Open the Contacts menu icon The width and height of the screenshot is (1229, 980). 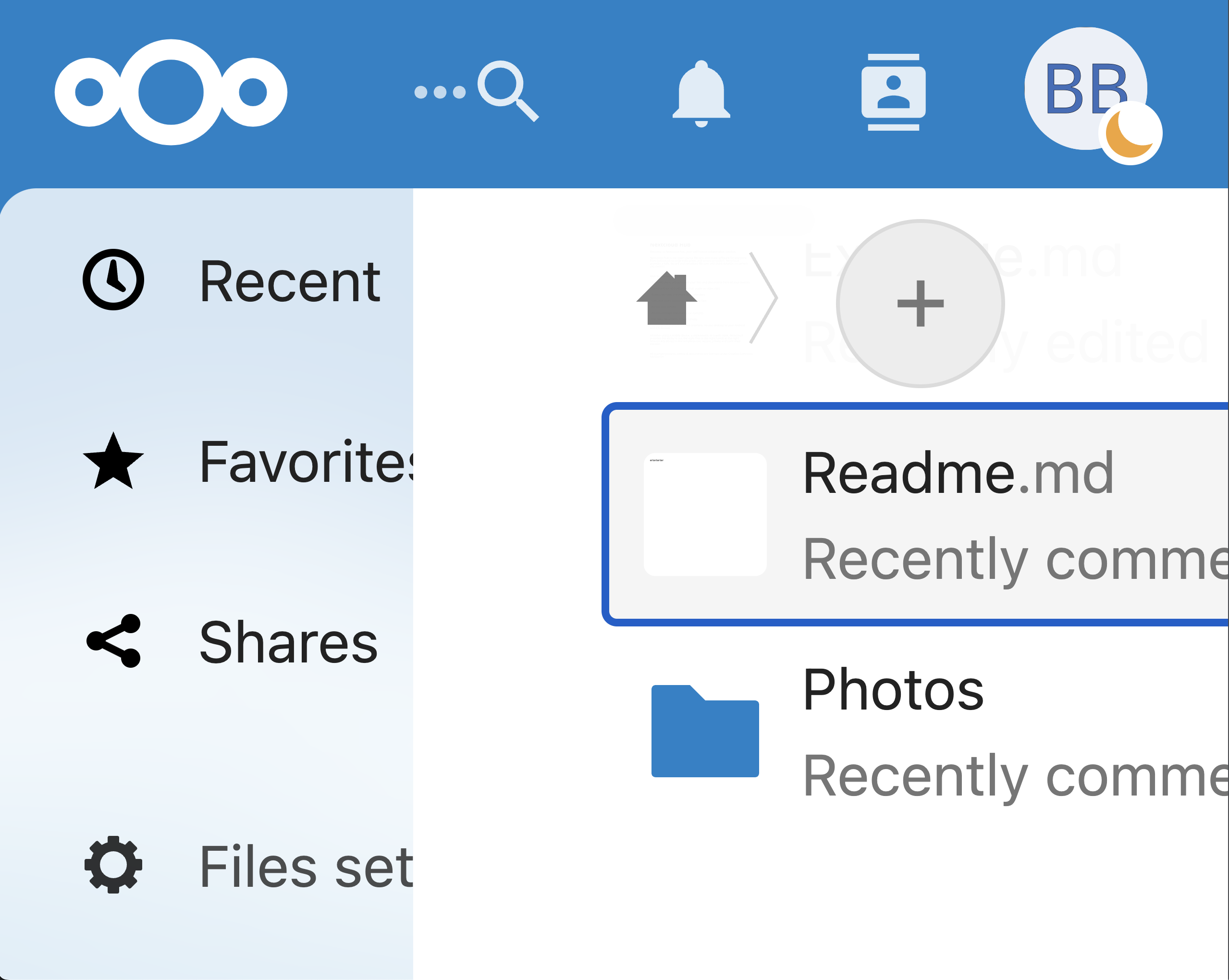(x=893, y=92)
